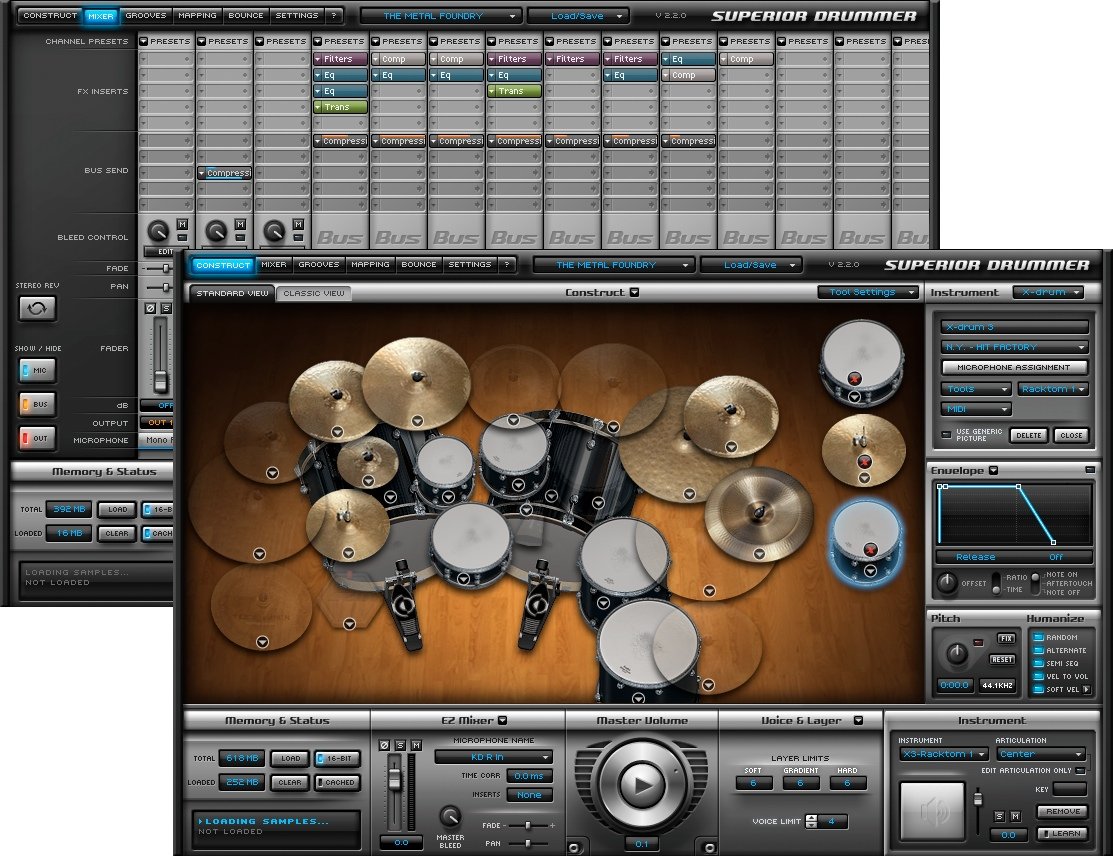The height and width of the screenshot is (856, 1113).
Task: Click the Envelope Offset knob
Action: click(947, 583)
